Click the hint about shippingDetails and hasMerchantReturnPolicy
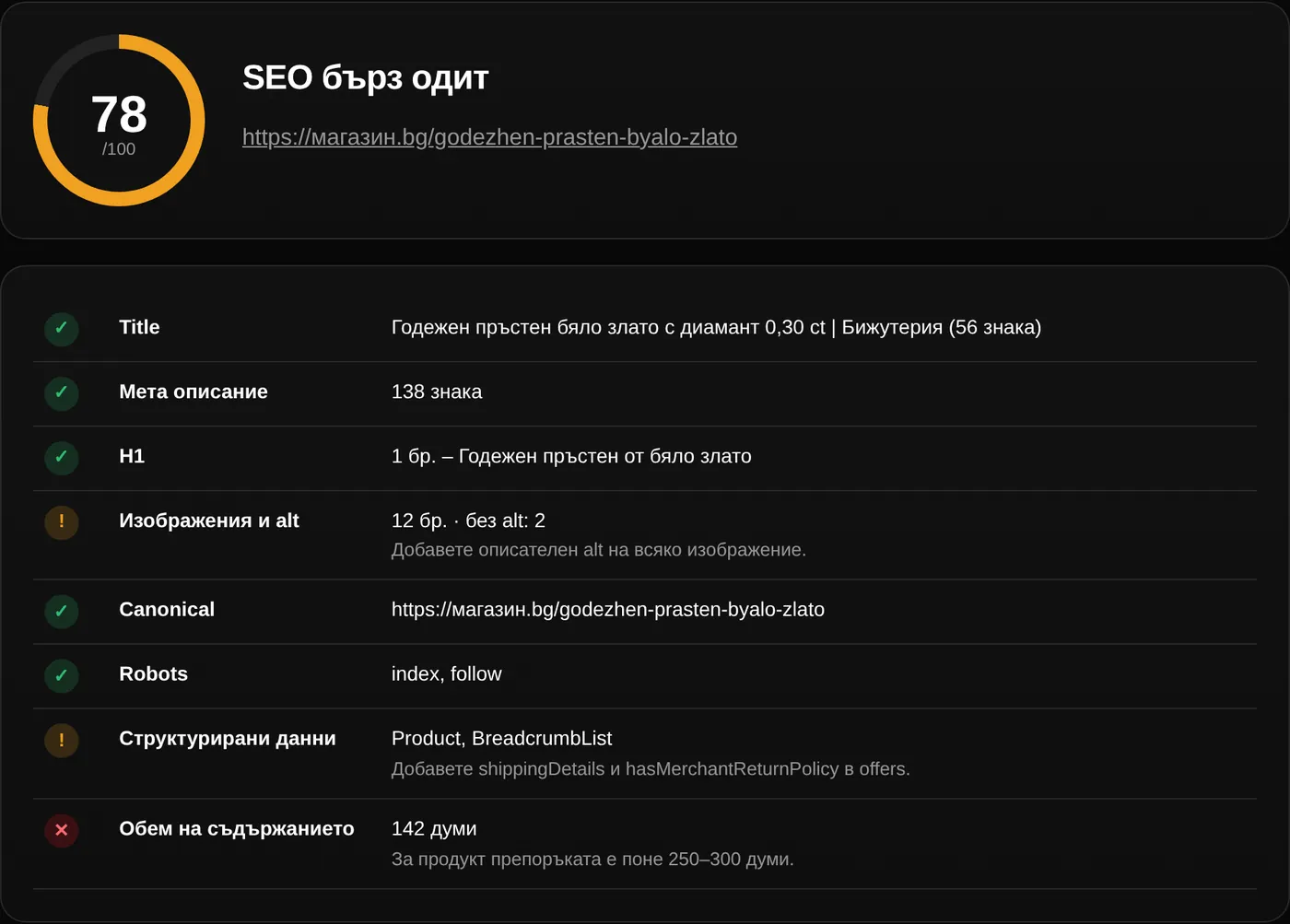Viewport: 1290px width, 924px height. click(651, 769)
